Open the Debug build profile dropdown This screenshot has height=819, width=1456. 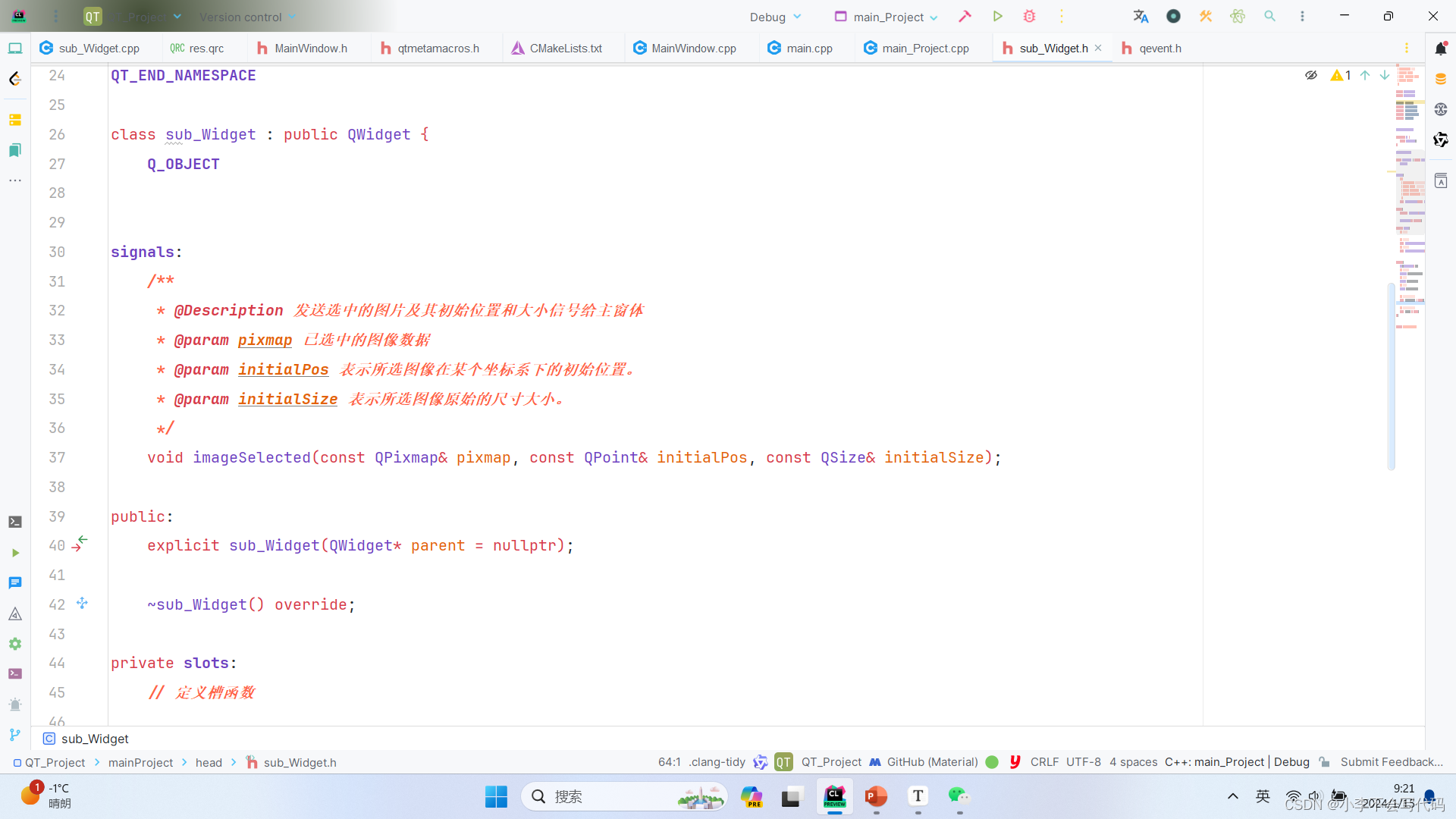point(775,17)
